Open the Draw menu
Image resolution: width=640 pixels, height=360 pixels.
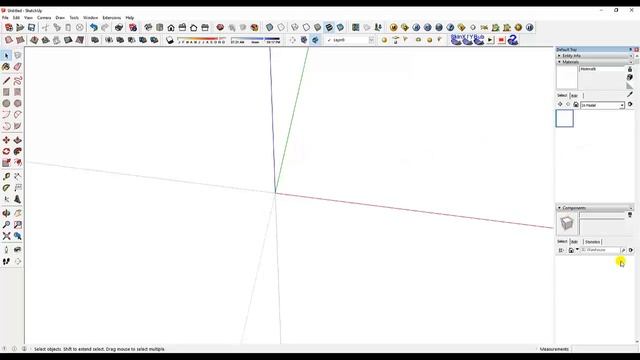point(60,18)
